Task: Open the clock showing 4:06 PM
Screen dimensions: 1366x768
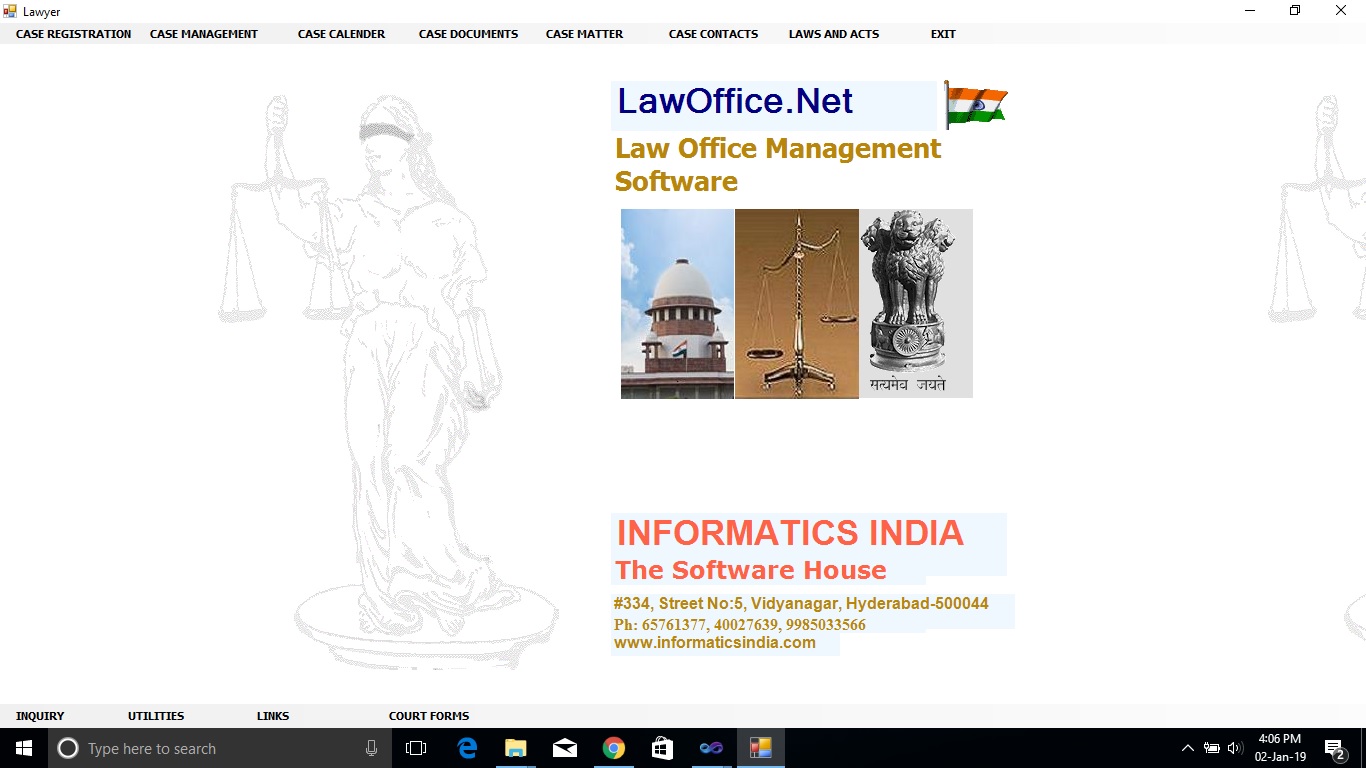Action: coord(1280,748)
